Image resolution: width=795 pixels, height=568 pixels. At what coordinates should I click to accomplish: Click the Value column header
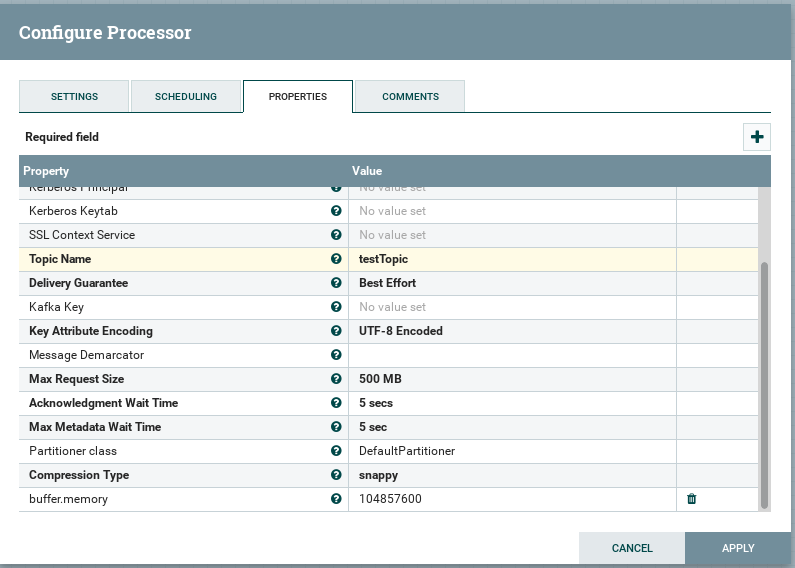coord(367,171)
